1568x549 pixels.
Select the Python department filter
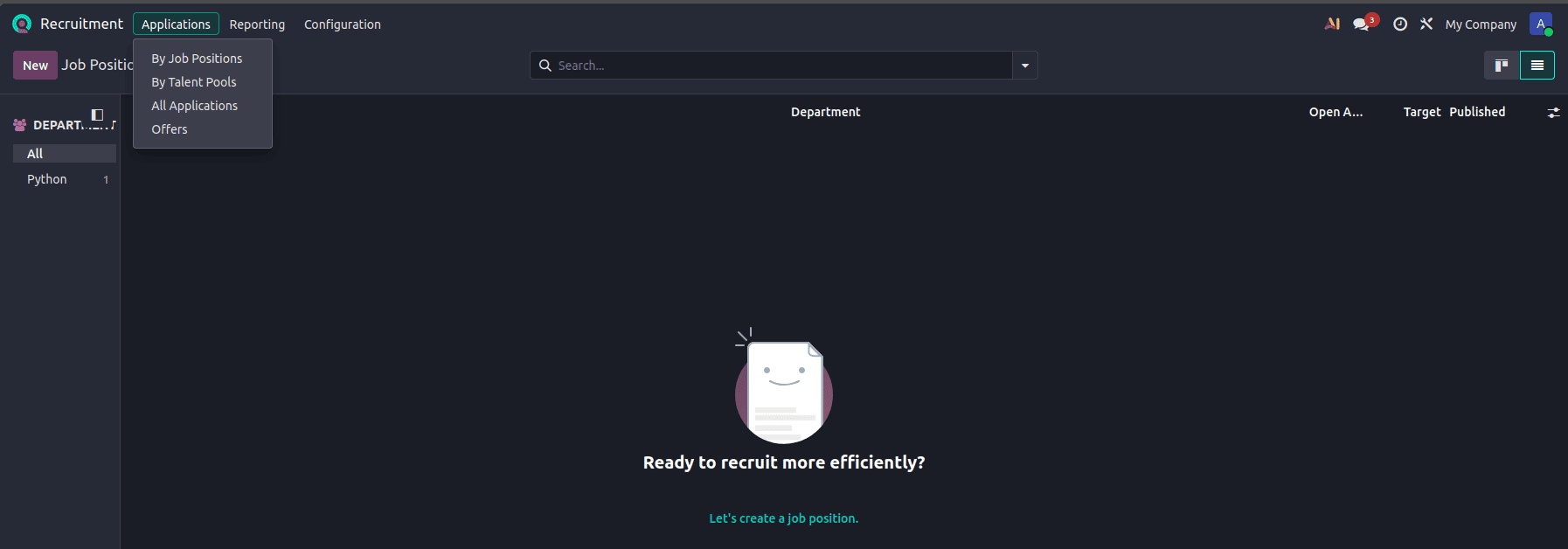(x=65, y=179)
